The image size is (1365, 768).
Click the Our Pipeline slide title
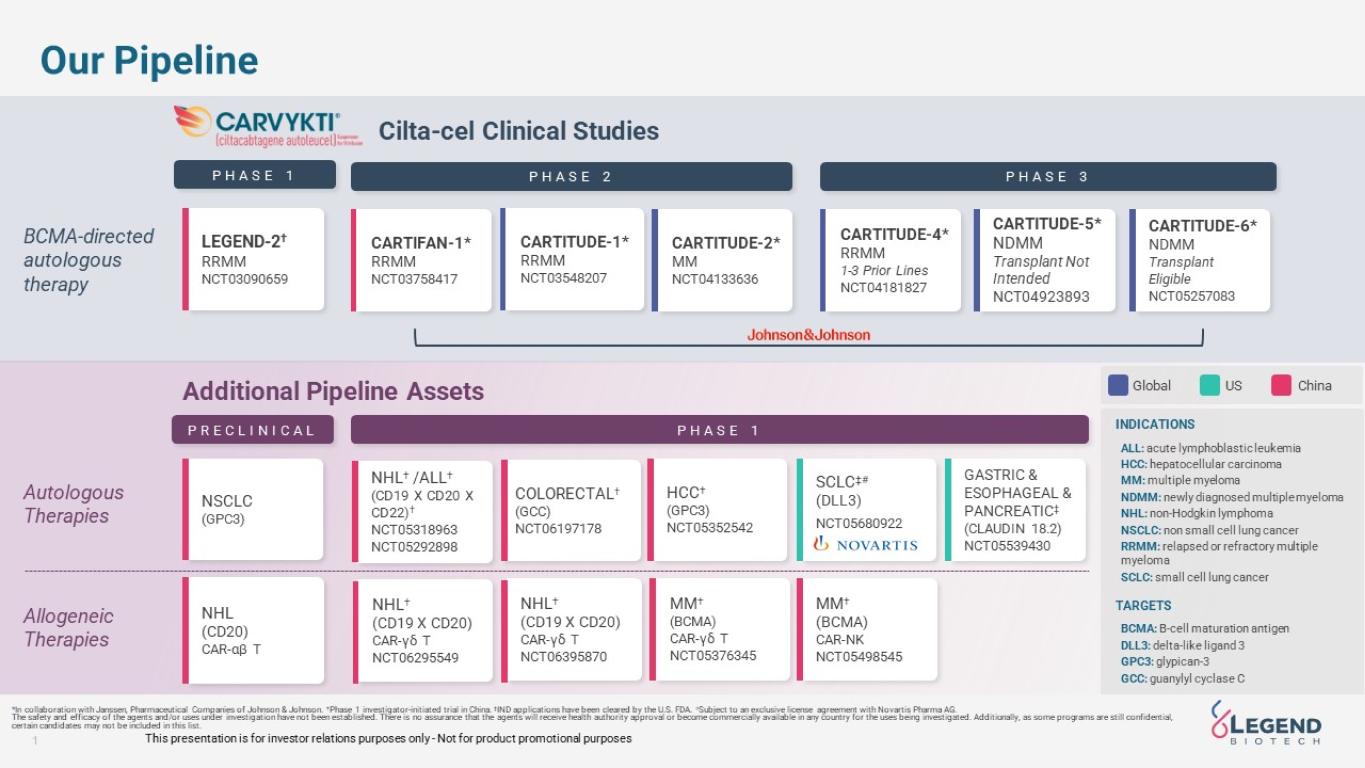149,60
